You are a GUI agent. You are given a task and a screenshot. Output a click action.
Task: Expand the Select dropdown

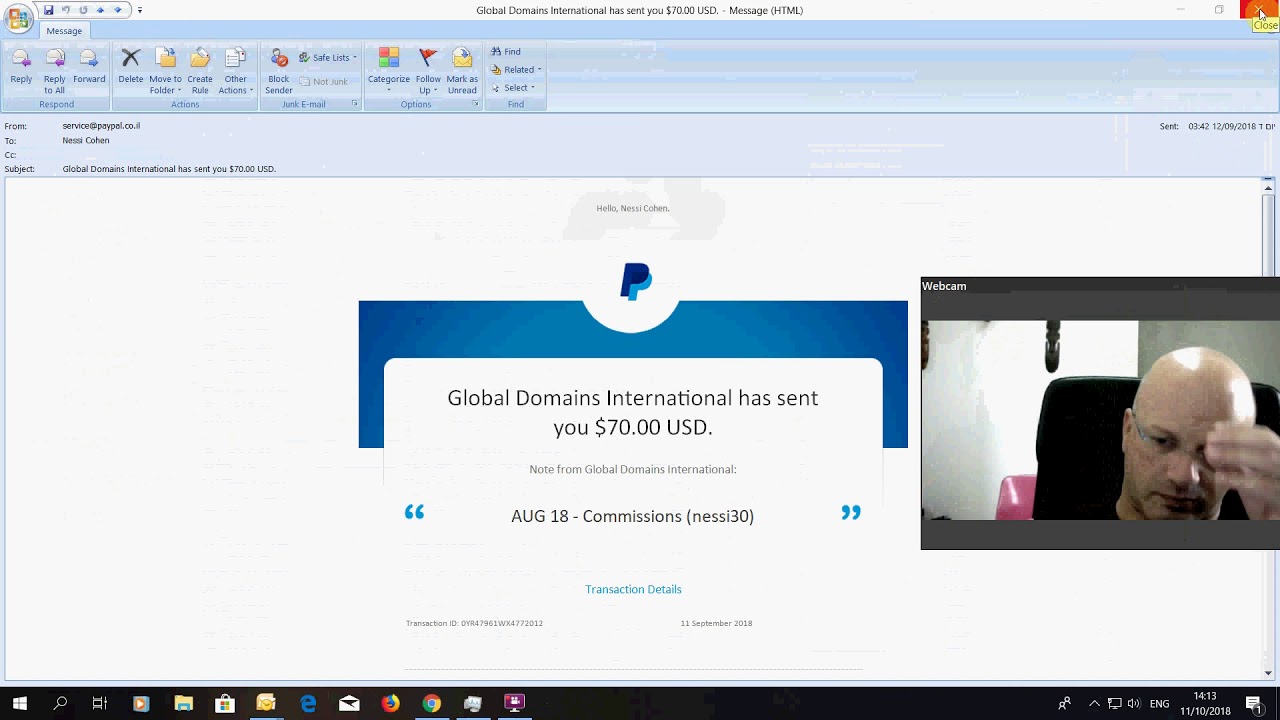513,88
